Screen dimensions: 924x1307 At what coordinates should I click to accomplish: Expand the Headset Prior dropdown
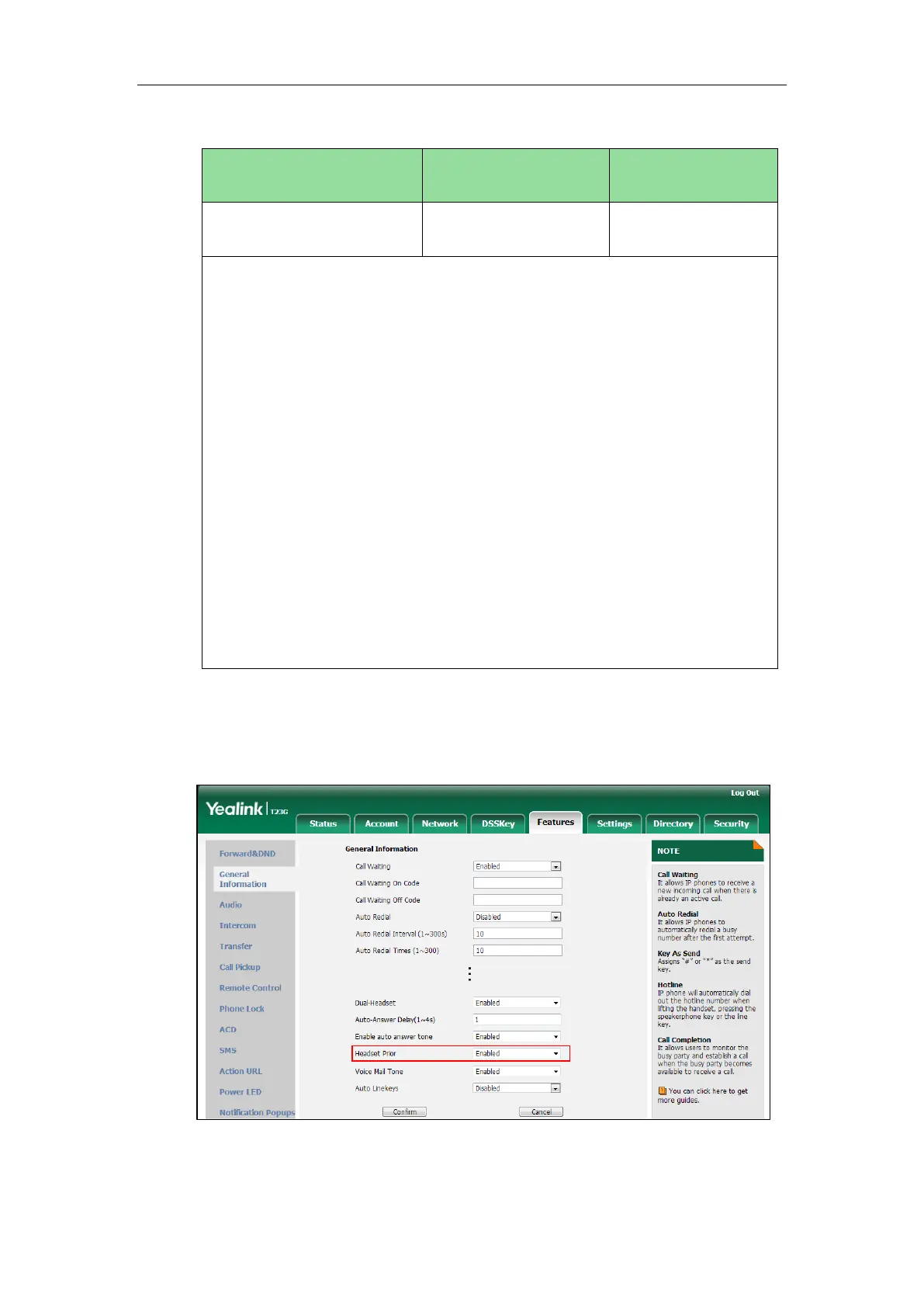517,1054
